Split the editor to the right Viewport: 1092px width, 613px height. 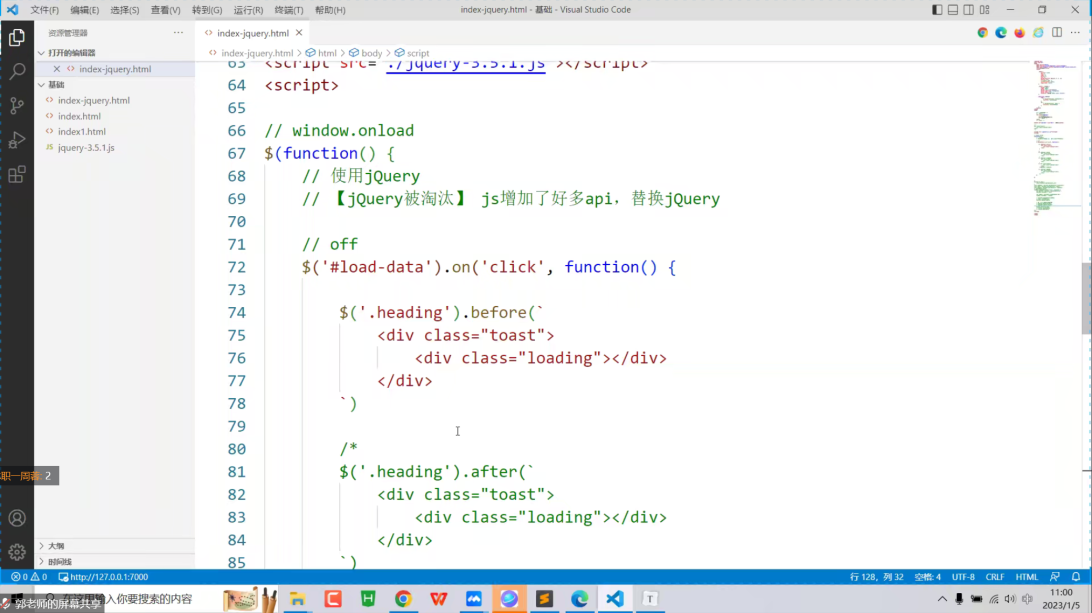pyautogui.click(x=1057, y=33)
